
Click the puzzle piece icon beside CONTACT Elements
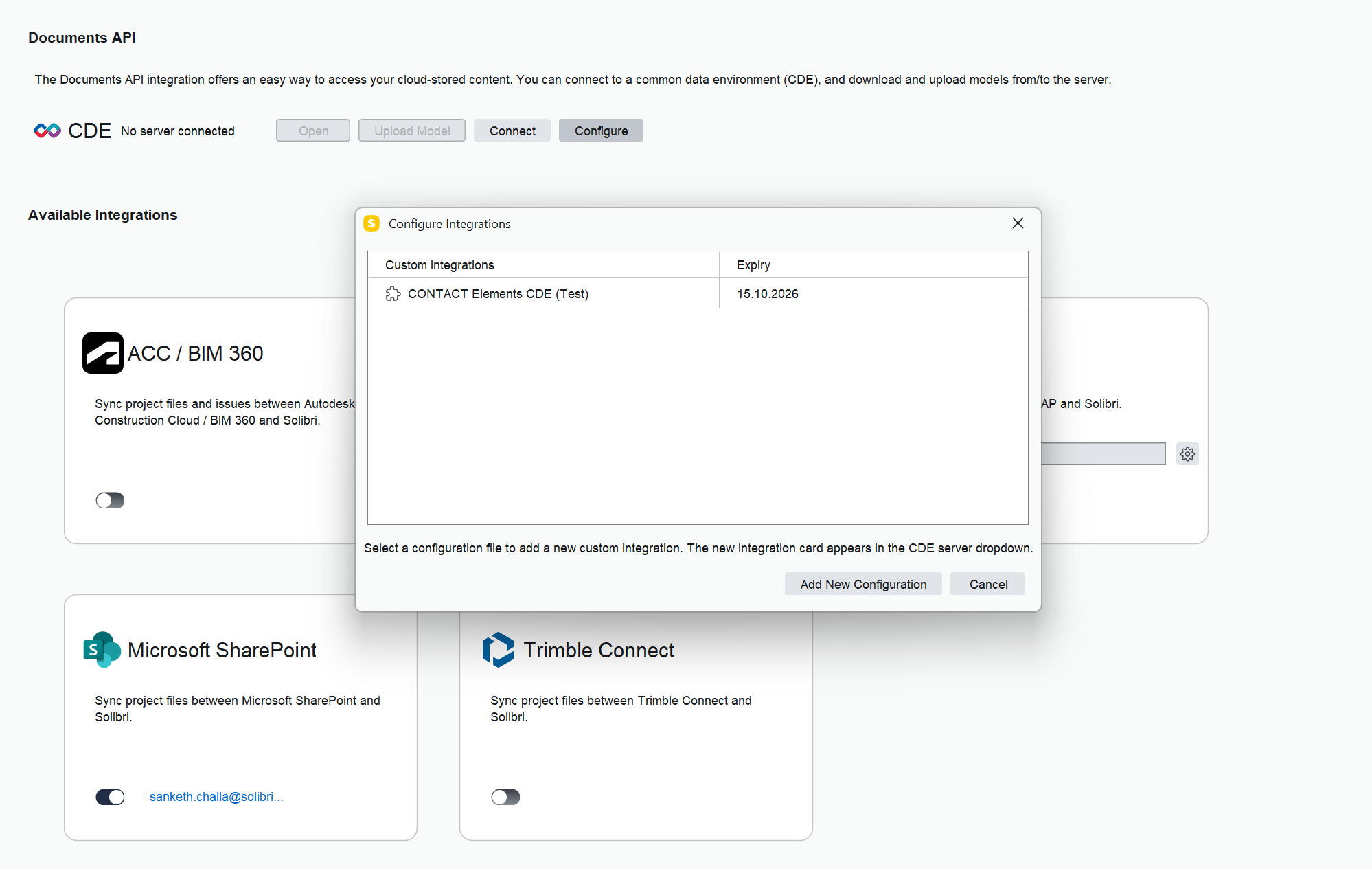pos(393,294)
